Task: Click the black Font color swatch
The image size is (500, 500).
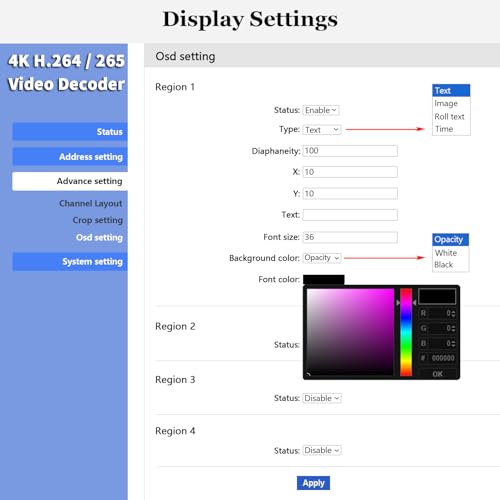Action: 324,280
